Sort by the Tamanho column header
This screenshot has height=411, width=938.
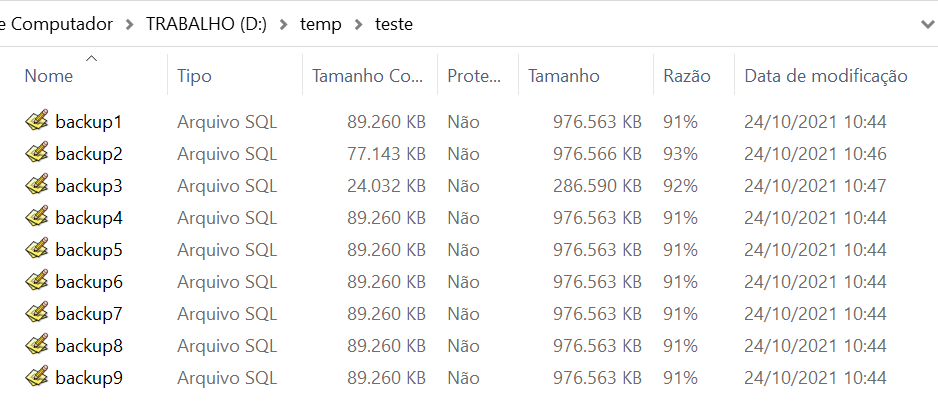[x=564, y=76]
